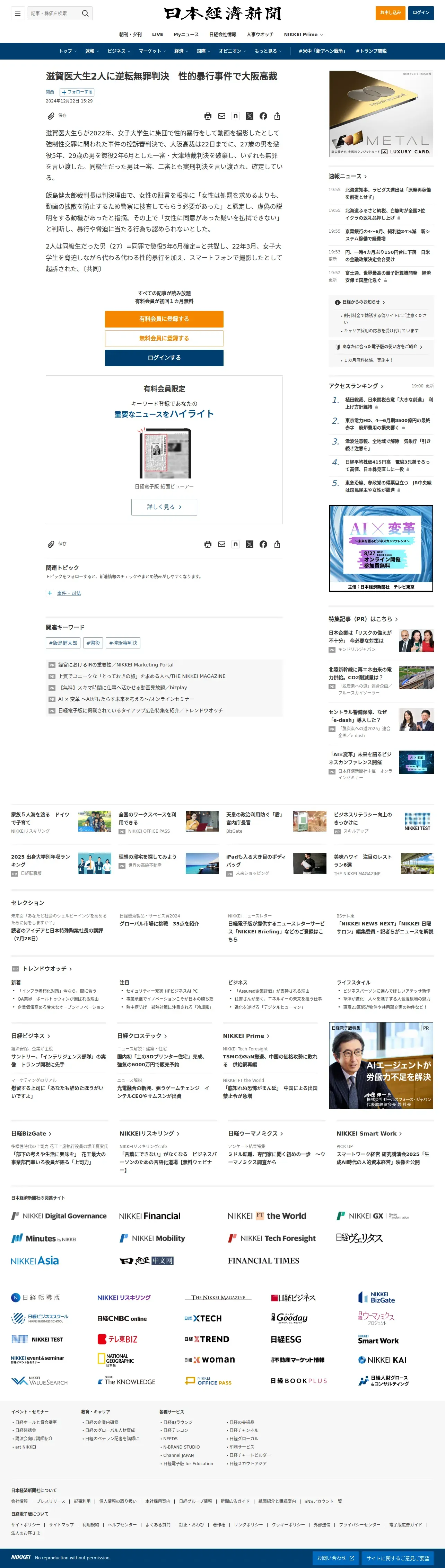Expand the NIKKEI Prime header dropdown

[303, 35]
